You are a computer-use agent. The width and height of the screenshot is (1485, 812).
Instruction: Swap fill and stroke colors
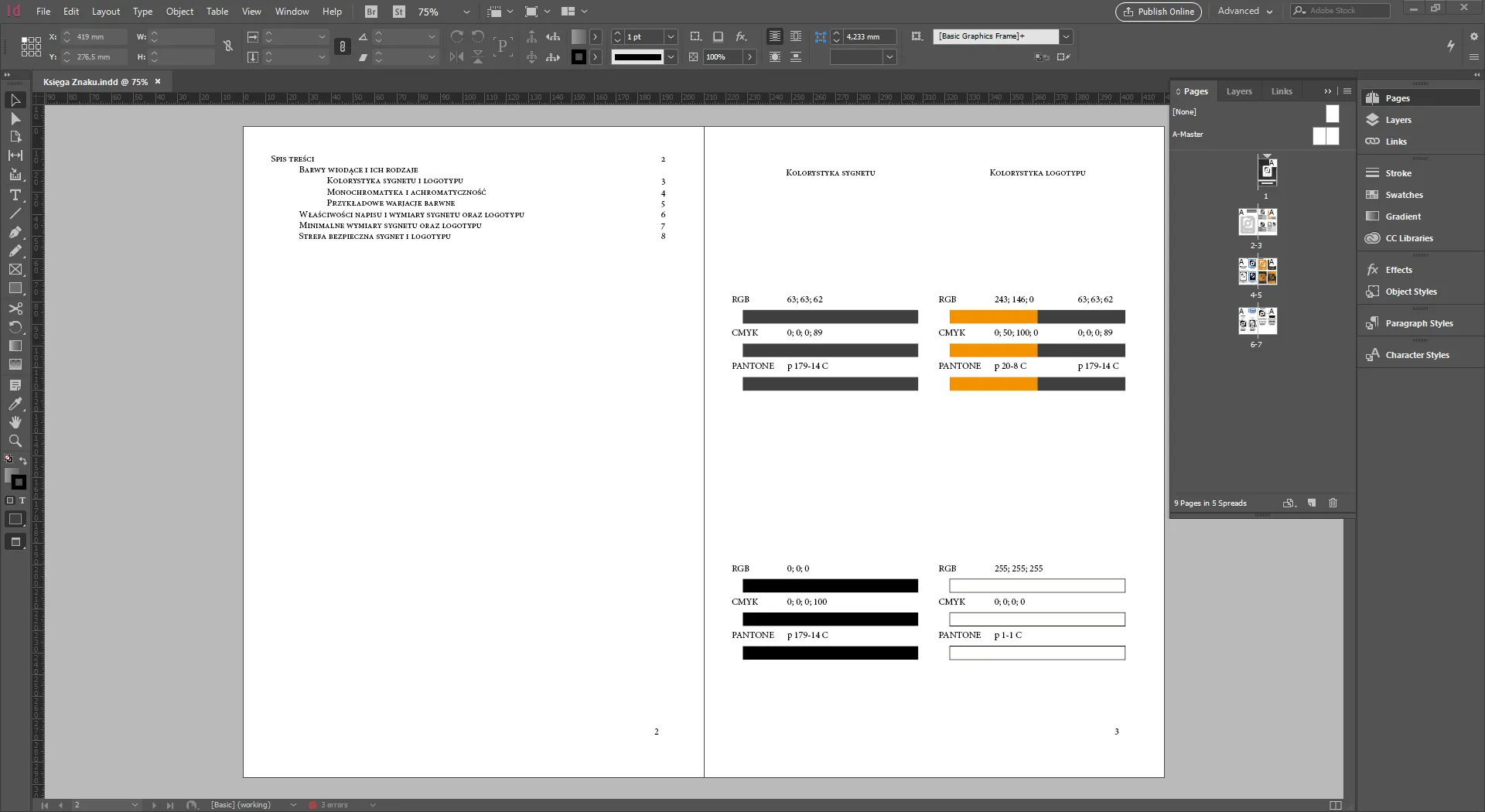coord(23,461)
